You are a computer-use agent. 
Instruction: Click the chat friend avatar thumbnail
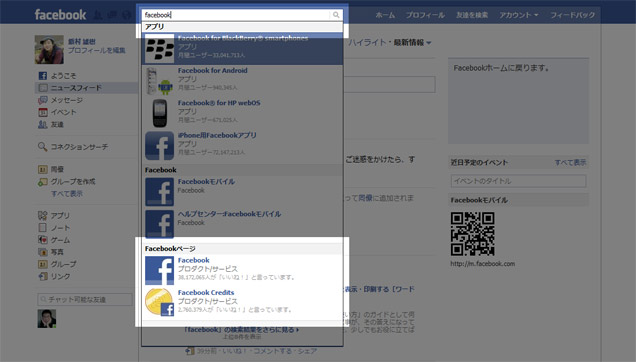coord(47,319)
